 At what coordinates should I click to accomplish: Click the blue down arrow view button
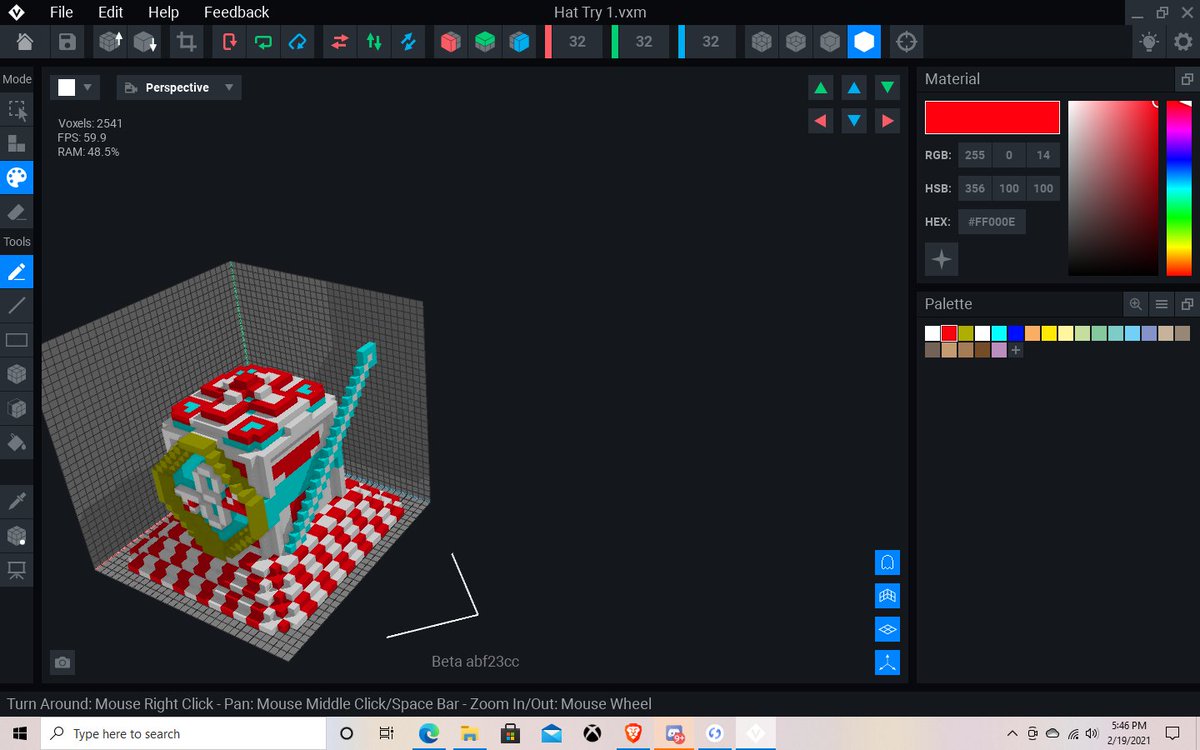point(854,121)
